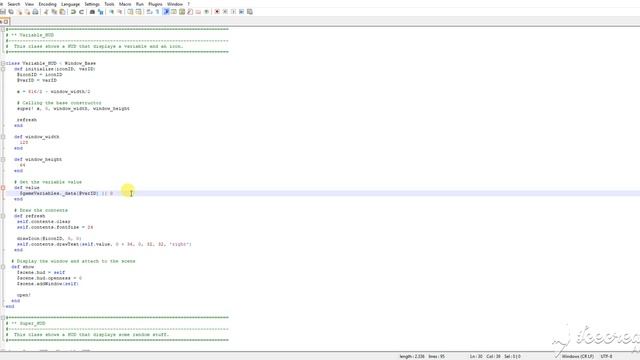
Task: Open the Settings menu
Action: (x=92, y=4)
